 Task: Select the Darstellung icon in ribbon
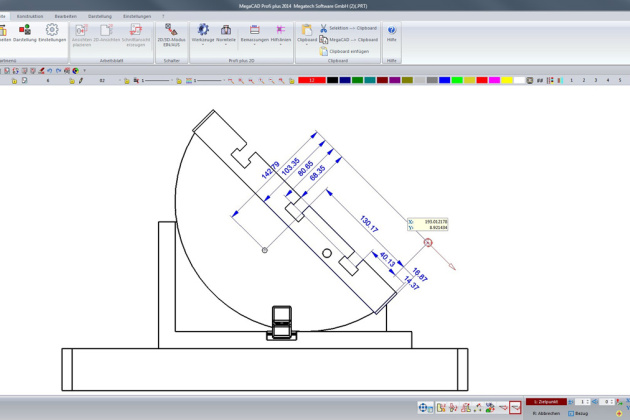pos(25,32)
